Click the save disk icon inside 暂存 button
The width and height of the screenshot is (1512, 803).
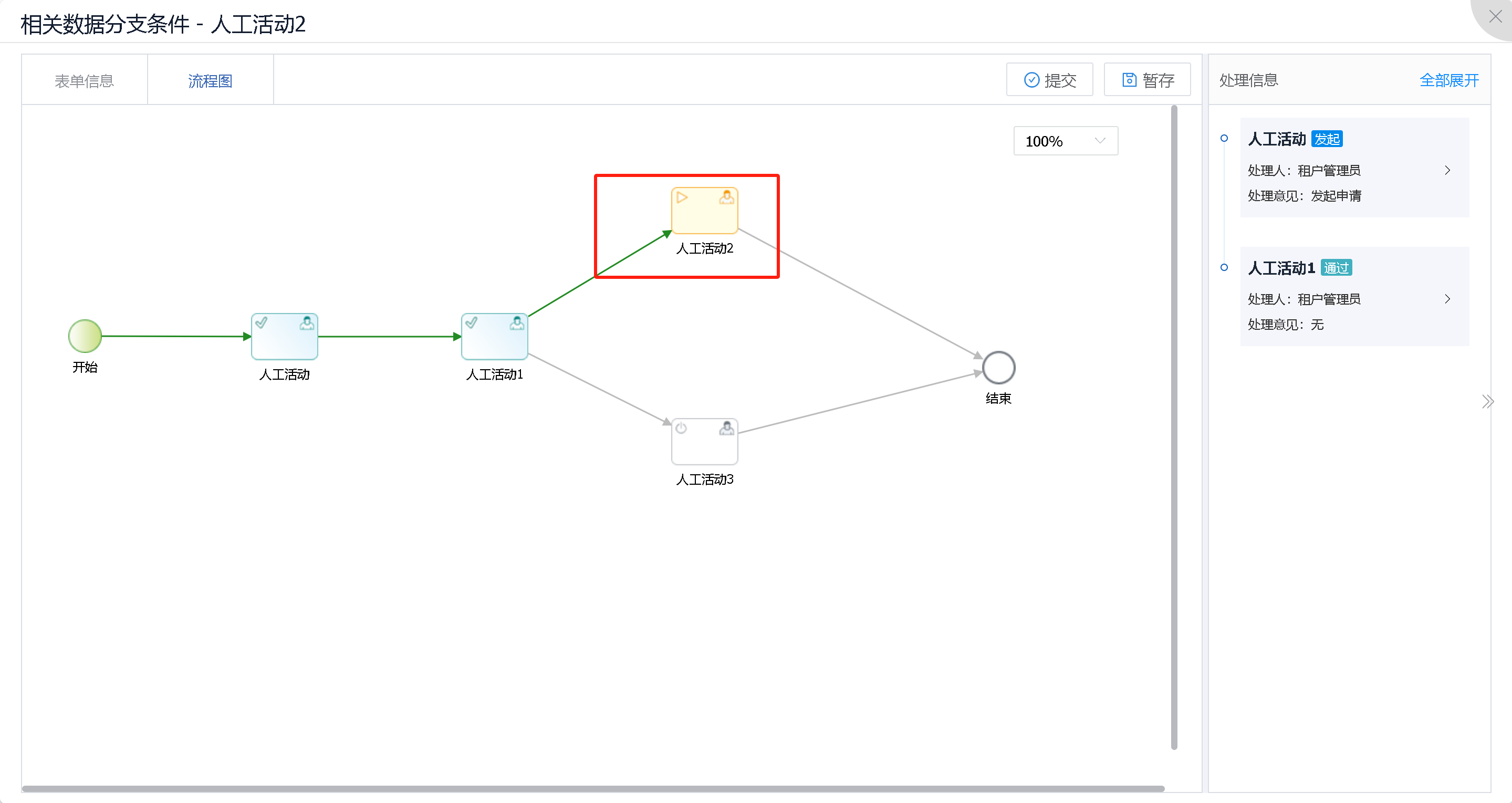(x=1129, y=79)
